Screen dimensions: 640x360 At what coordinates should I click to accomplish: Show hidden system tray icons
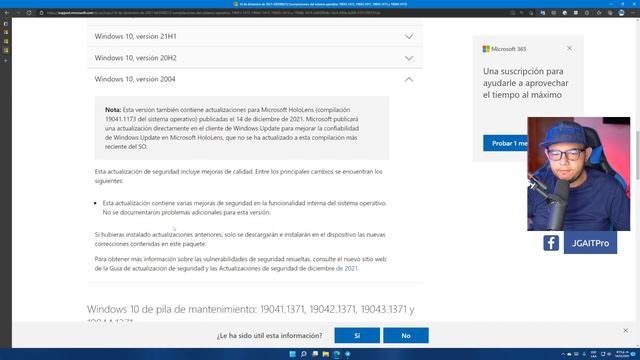(563, 354)
